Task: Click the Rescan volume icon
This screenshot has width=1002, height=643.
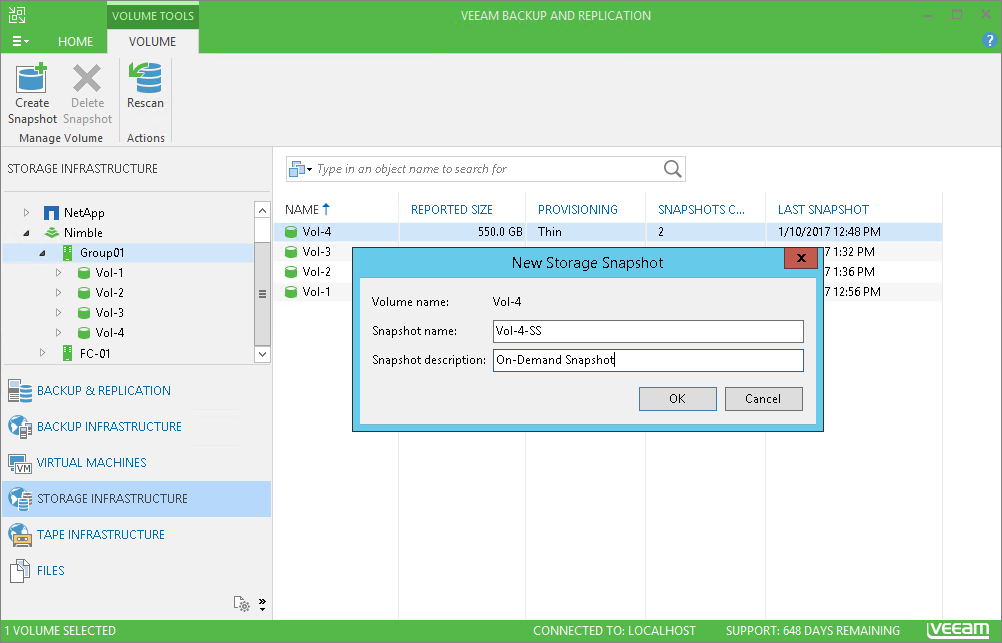Action: point(146,78)
